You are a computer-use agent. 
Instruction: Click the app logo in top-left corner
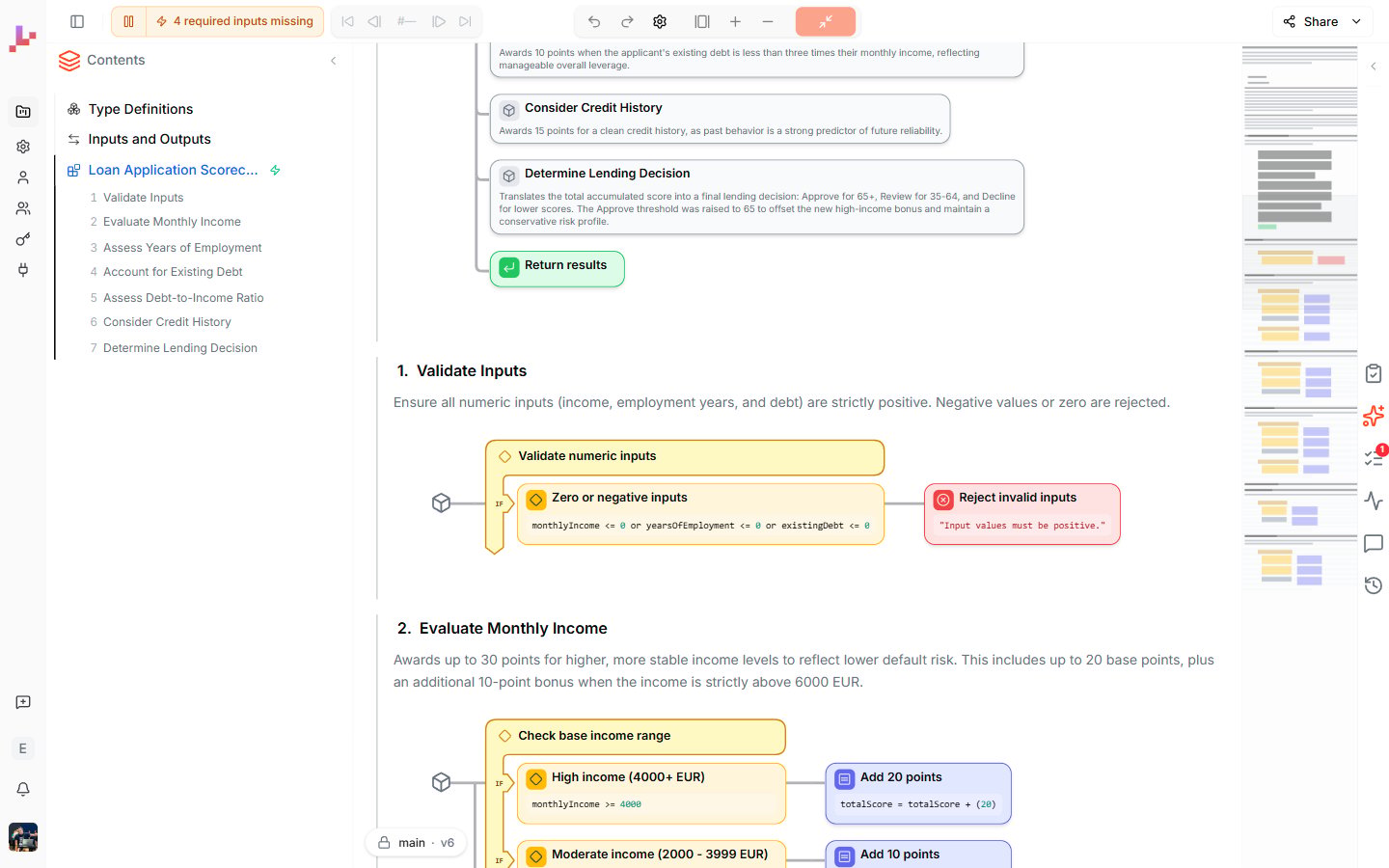pyautogui.click(x=22, y=39)
